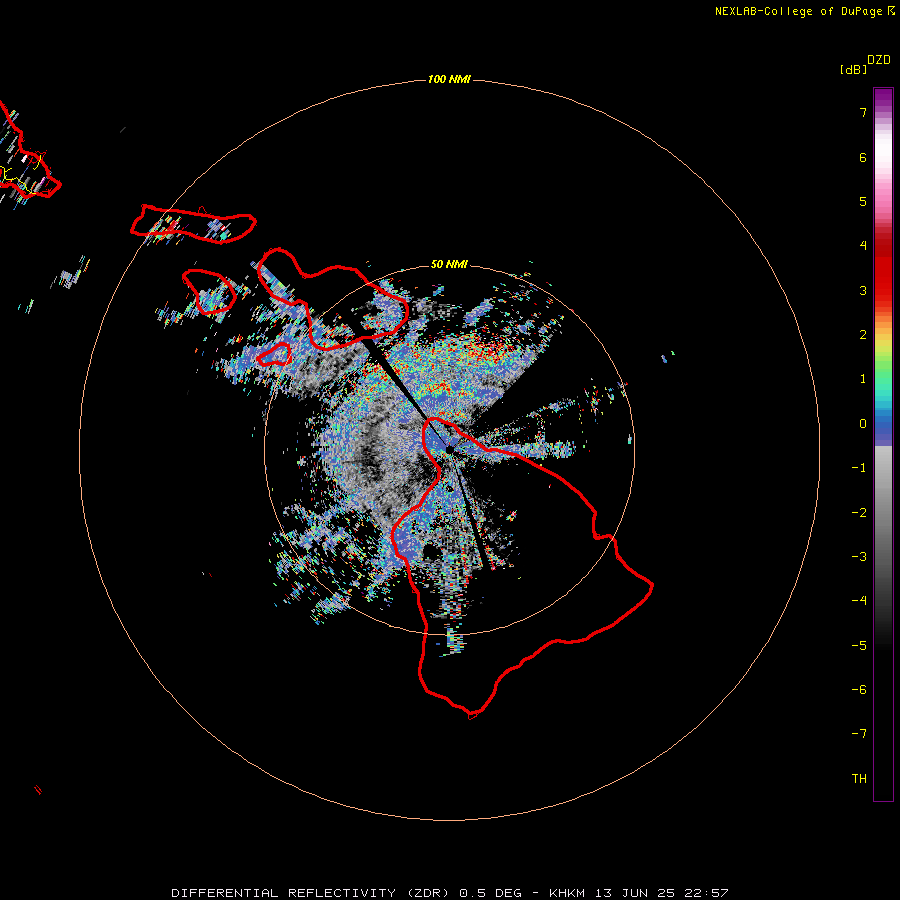Click the colorbar value 7 label
The image size is (900, 900).
(x=863, y=112)
